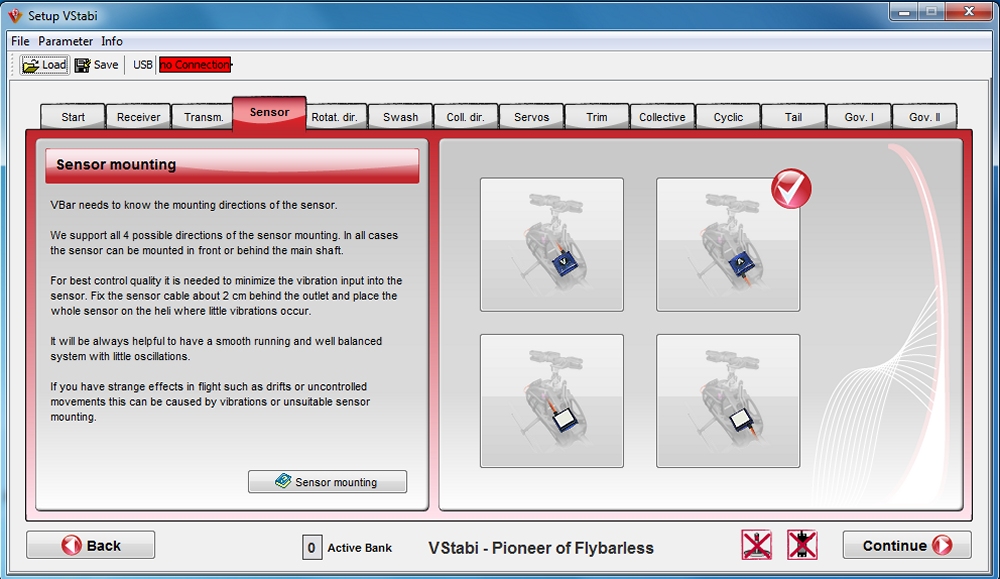Open the File menu
1000x579 pixels.
[x=20, y=41]
